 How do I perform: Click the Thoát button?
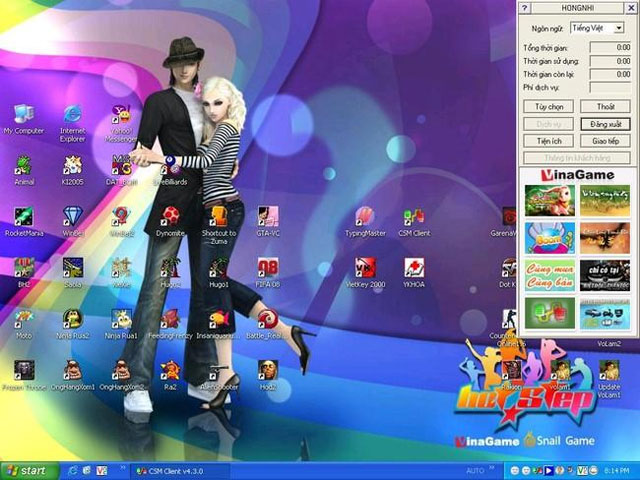coord(605,107)
